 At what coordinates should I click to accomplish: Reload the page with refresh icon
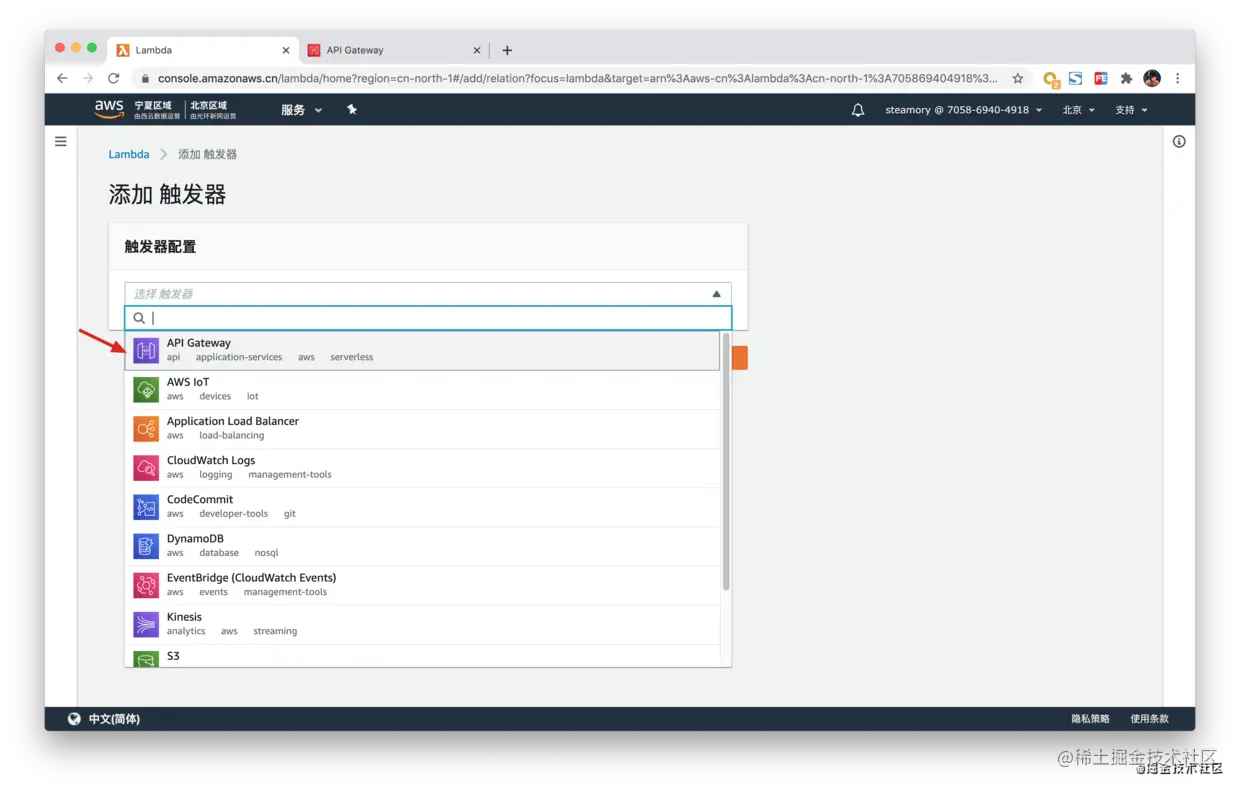click(114, 78)
